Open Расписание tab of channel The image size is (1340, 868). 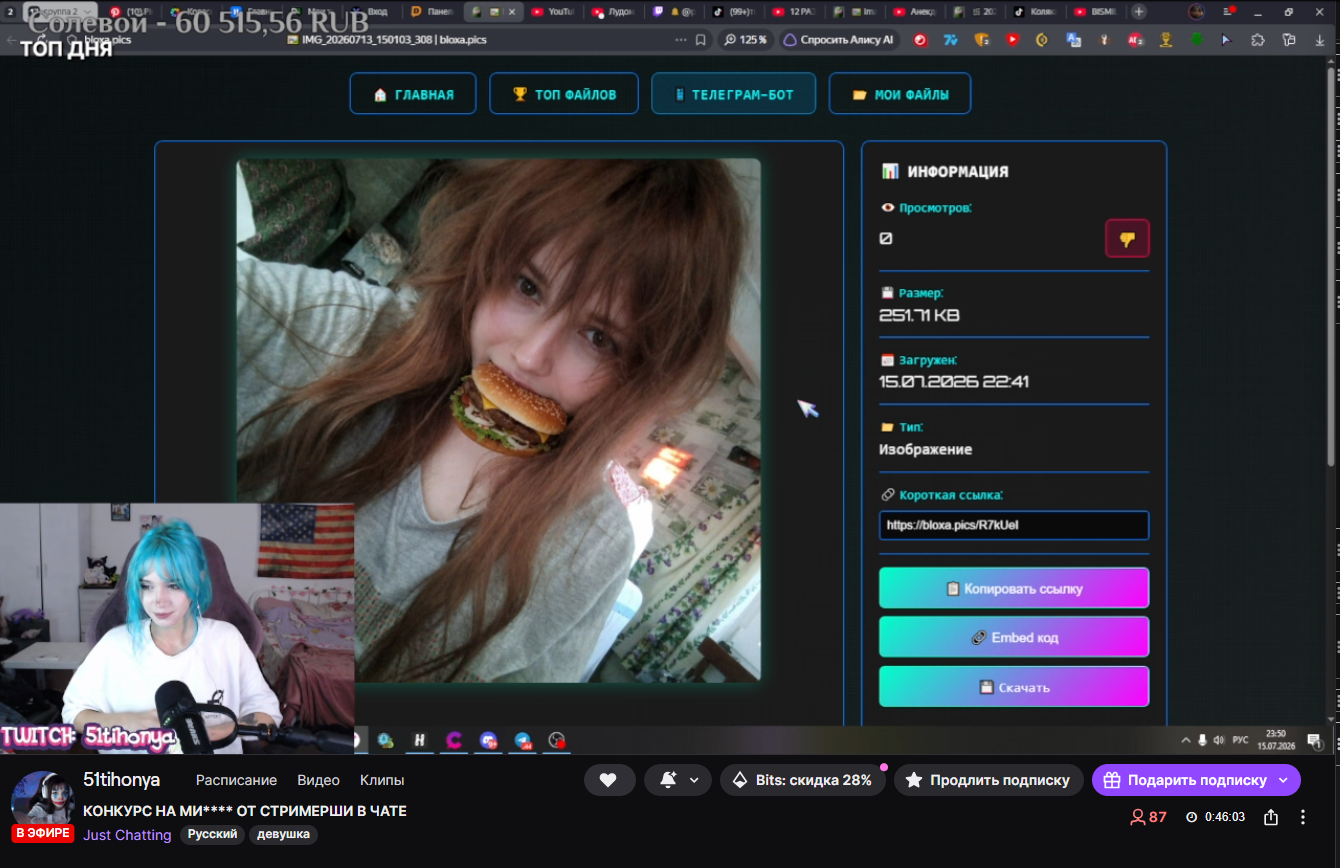click(x=236, y=780)
